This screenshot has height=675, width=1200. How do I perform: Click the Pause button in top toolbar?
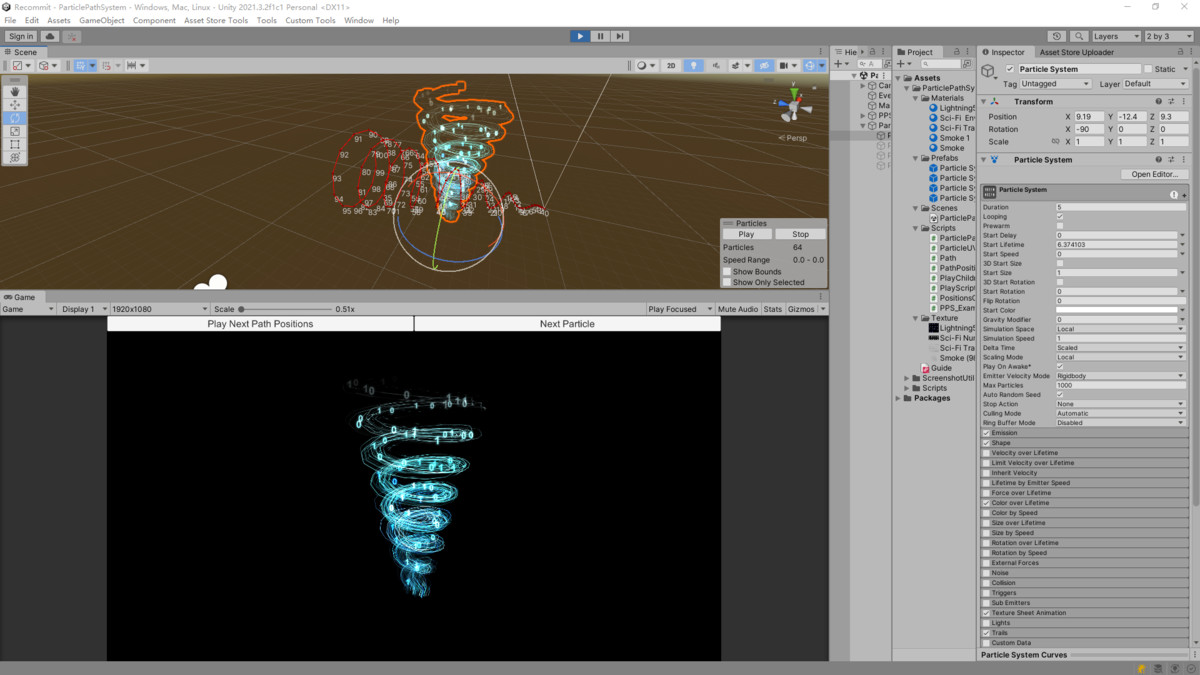click(x=600, y=36)
